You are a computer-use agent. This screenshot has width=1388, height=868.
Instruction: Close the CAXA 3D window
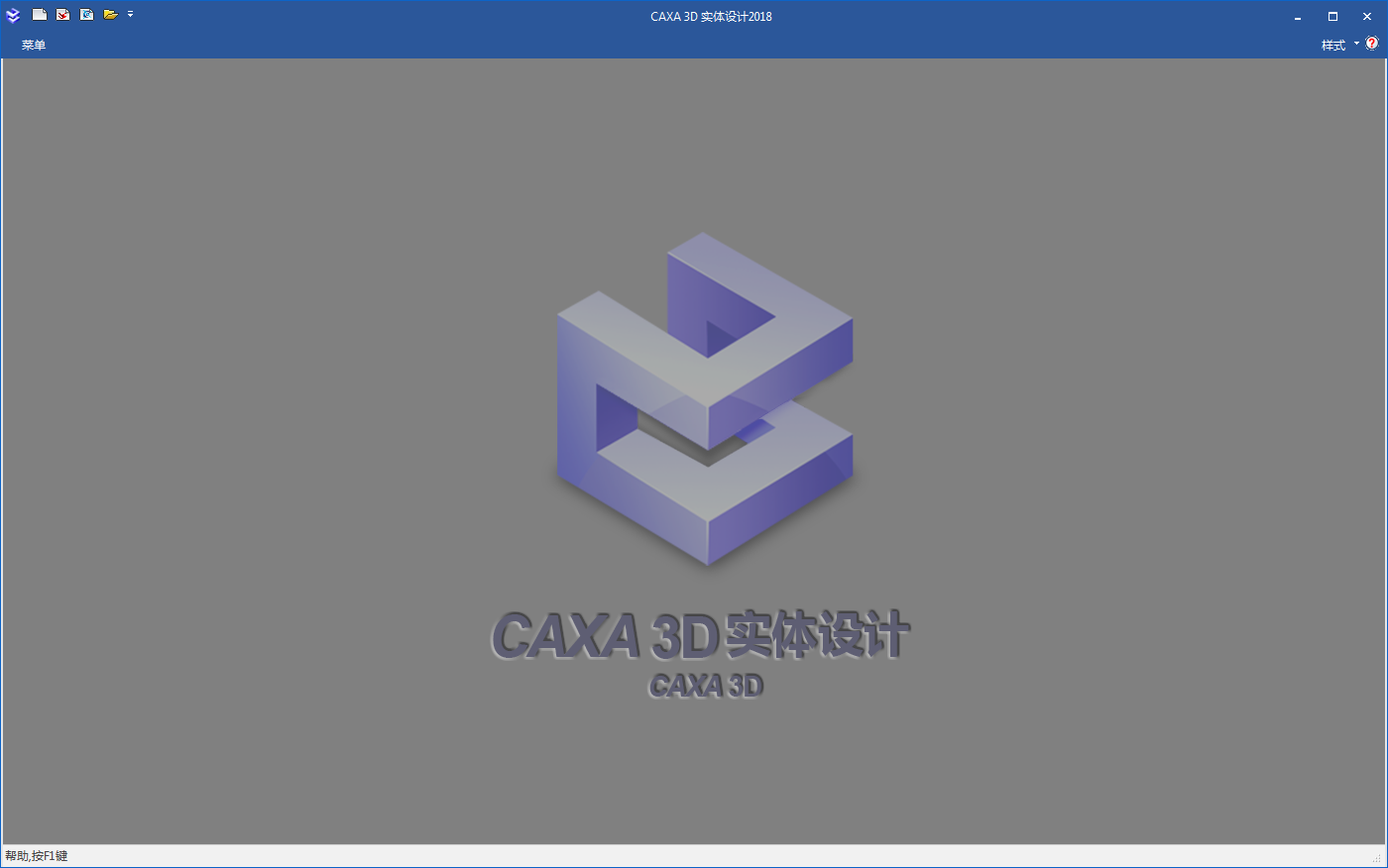point(1367,17)
